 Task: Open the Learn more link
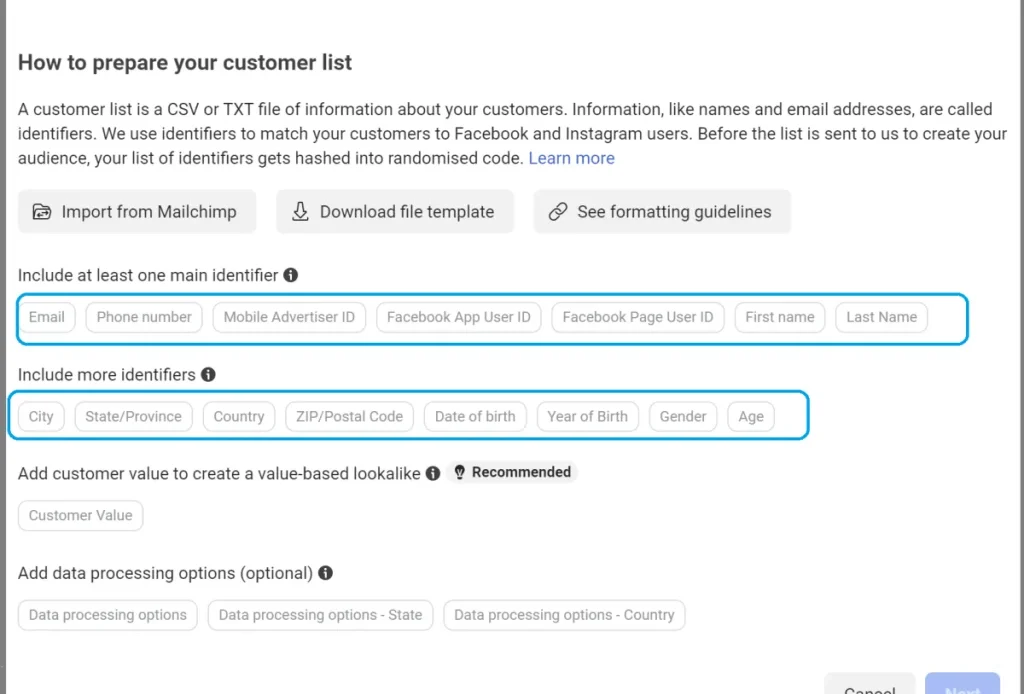coord(571,158)
